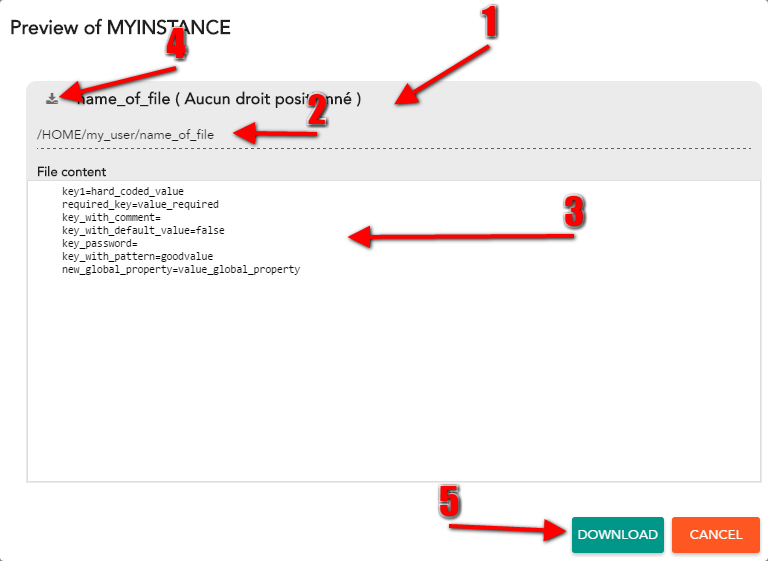Select the path /HOME/my_user/name_of_file
768x561 pixels.
click(x=125, y=135)
